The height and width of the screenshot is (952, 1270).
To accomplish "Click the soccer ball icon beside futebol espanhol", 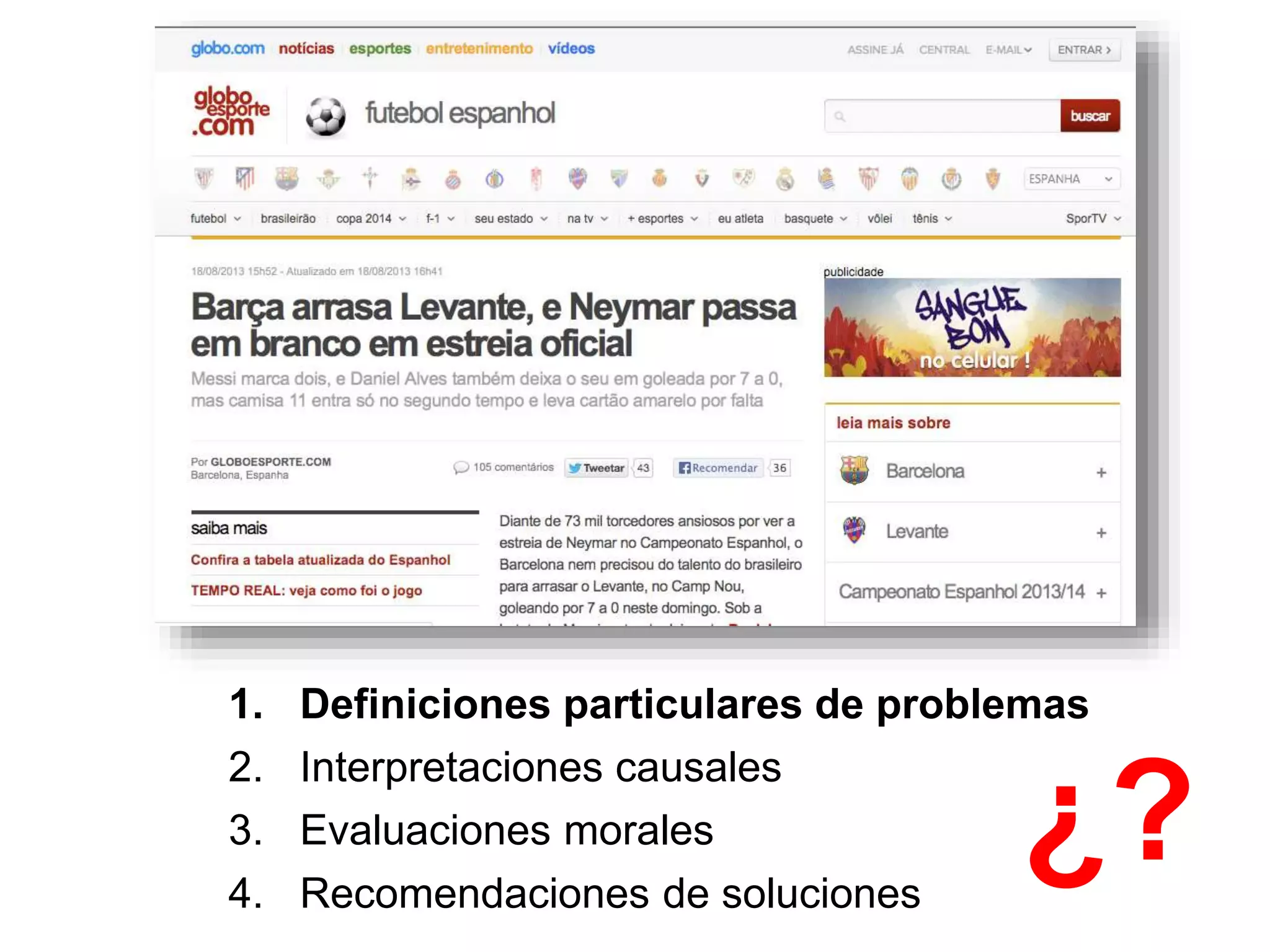I will (326, 117).
